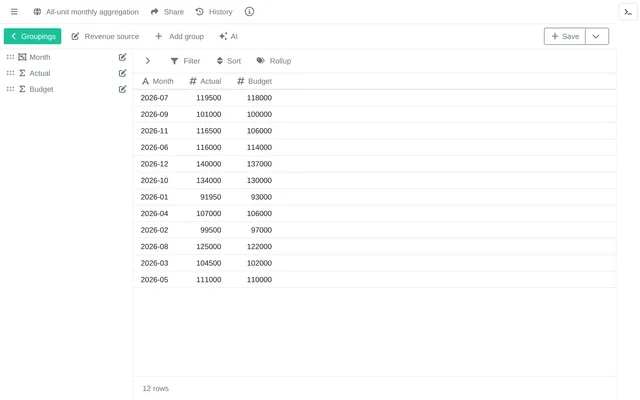Click the Actual column header

(205, 81)
